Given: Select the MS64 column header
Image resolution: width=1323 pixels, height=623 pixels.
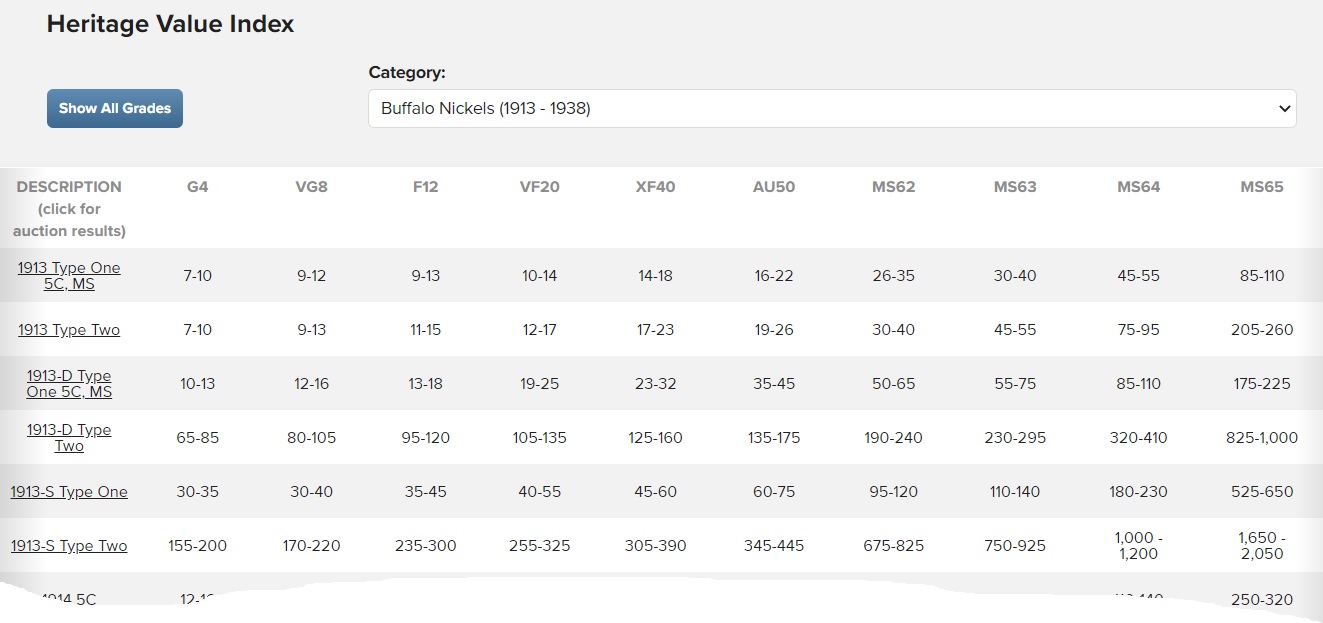Looking at the screenshot, I should [1138, 187].
